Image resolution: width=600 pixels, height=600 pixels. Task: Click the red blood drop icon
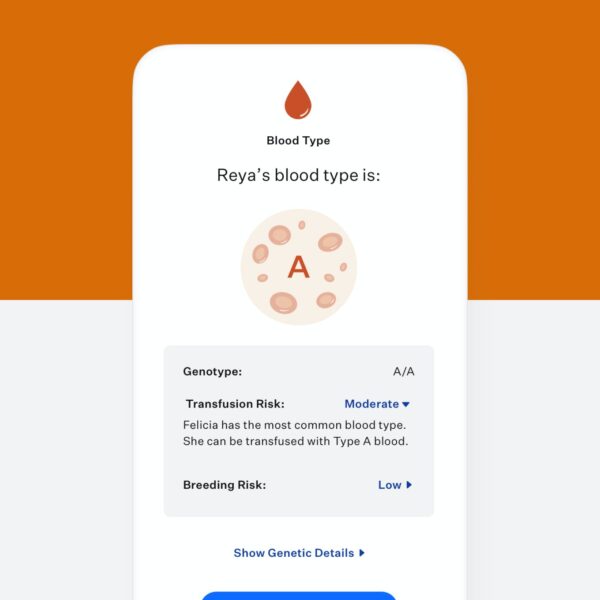coord(298,100)
